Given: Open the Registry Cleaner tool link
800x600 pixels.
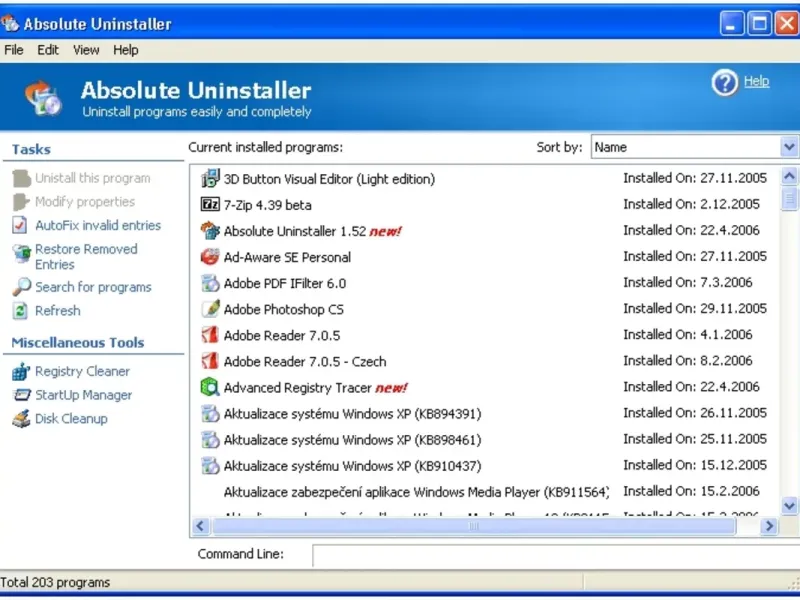Looking at the screenshot, I should click(82, 371).
